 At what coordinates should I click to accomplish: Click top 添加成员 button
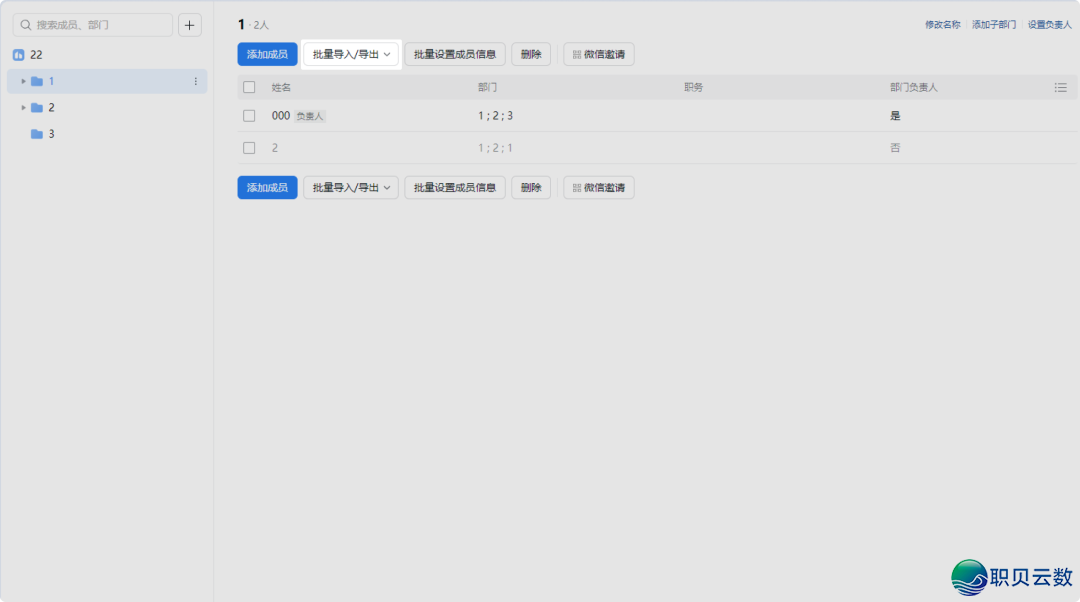pos(267,54)
